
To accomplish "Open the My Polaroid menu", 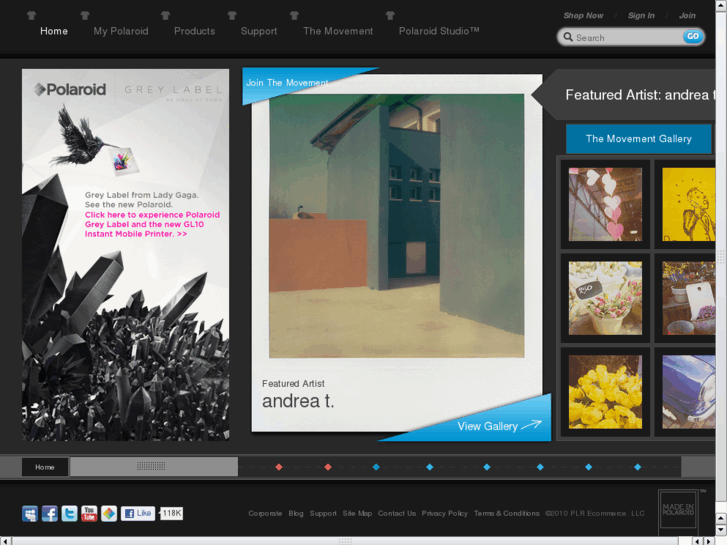I will click(x=121, y=31).
